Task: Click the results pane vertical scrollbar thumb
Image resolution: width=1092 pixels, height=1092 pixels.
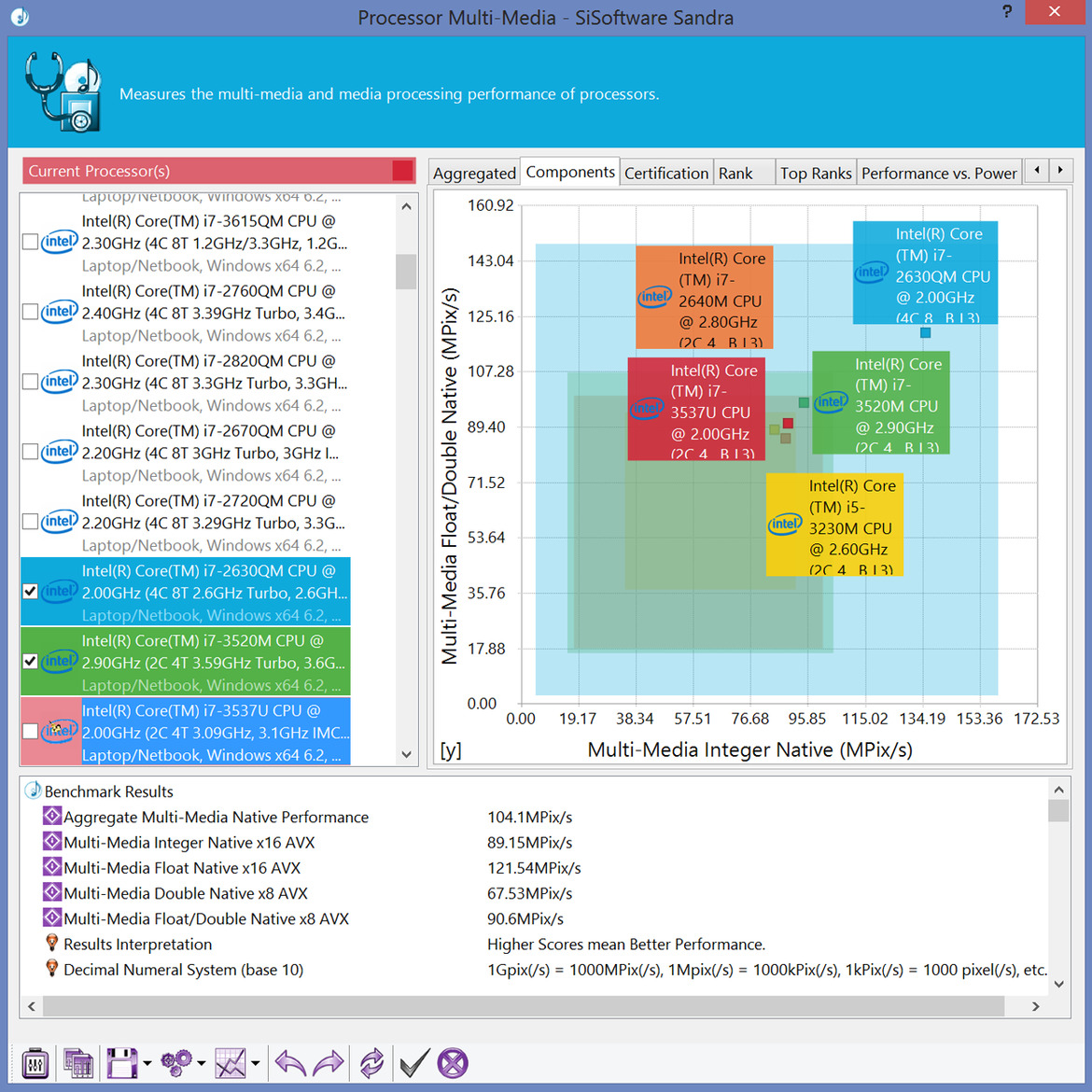Action: [x=1059, y=811]
